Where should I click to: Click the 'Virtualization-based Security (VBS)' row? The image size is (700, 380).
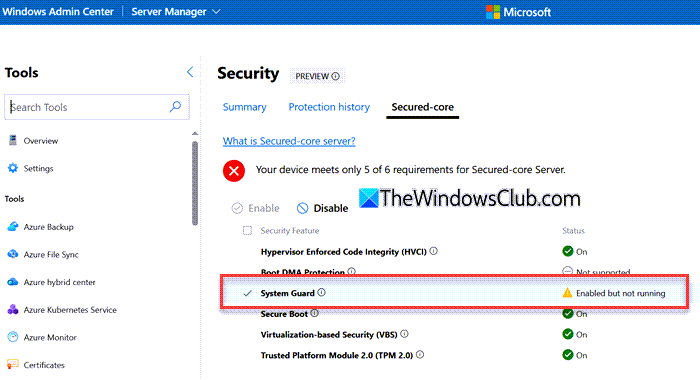[454, 334]
